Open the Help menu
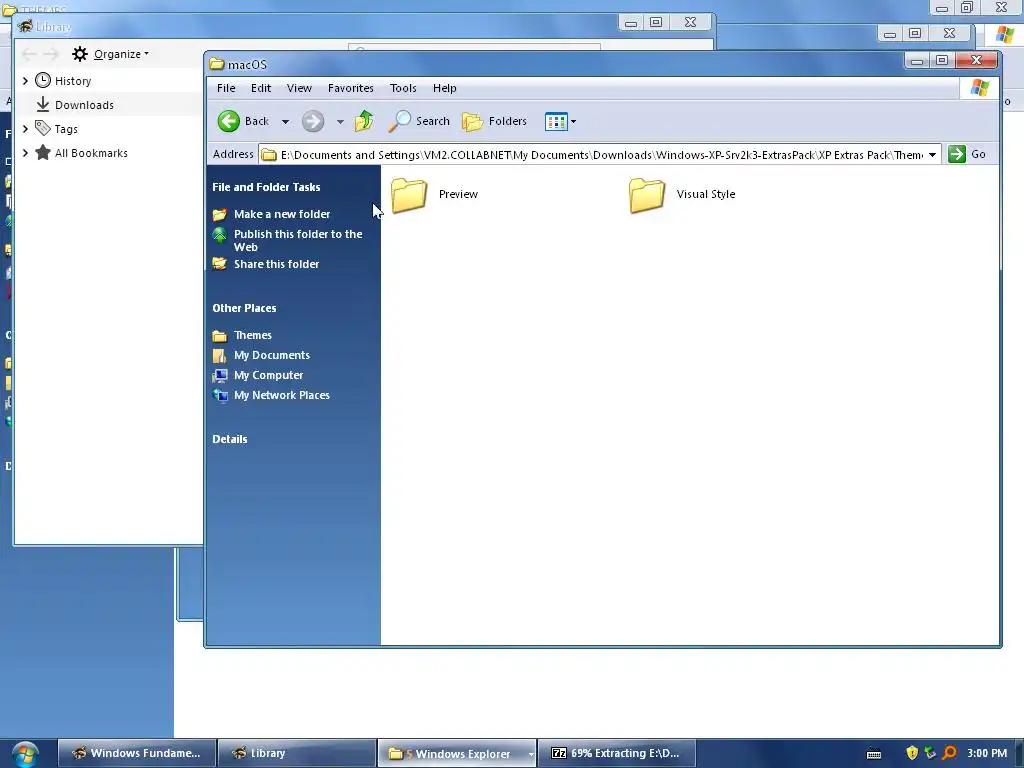 coord(445,88)
